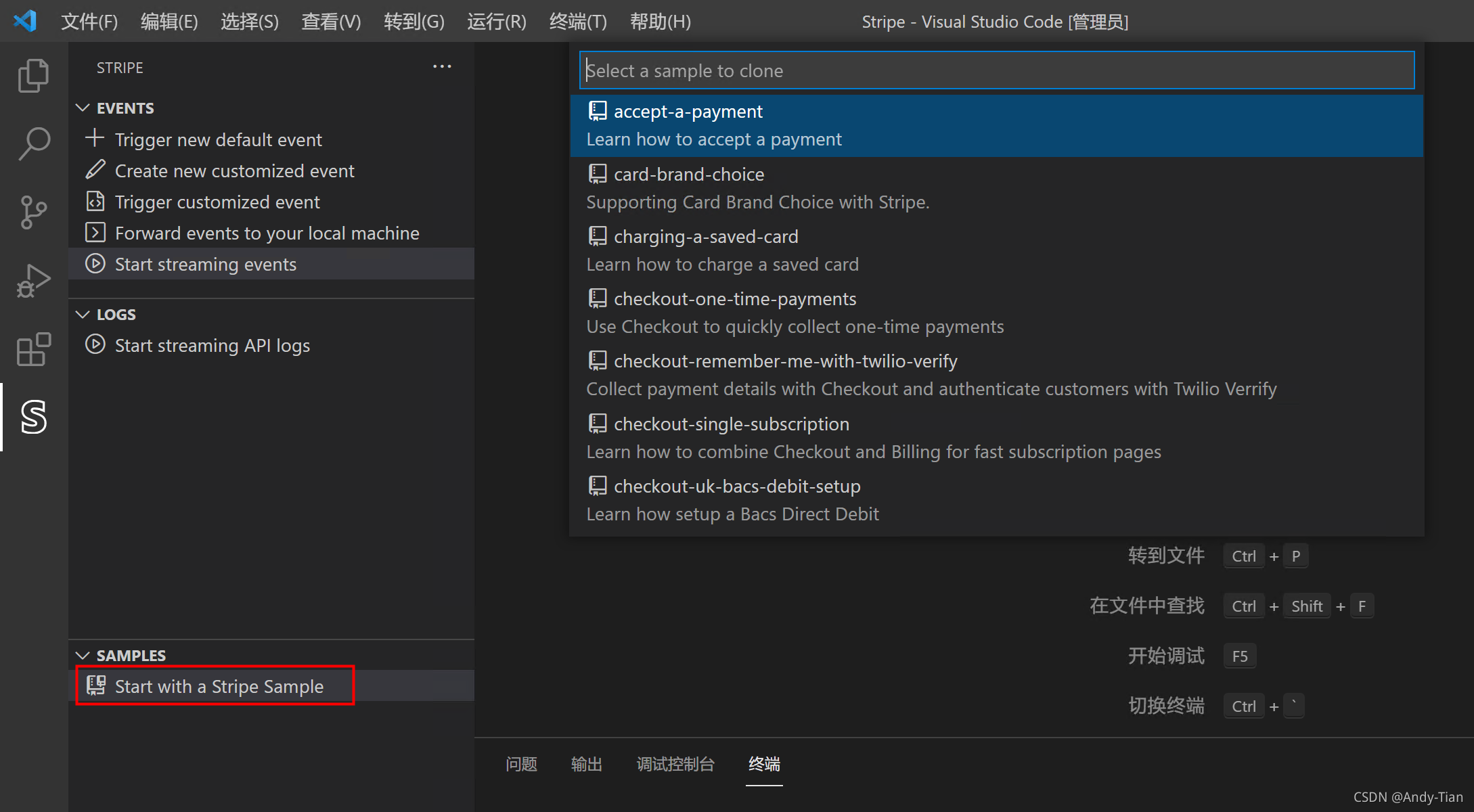The height and width of the screenshot is (812, 1474).
Task: Open the Source Control view icon
Action: click(x=33, y=212)
